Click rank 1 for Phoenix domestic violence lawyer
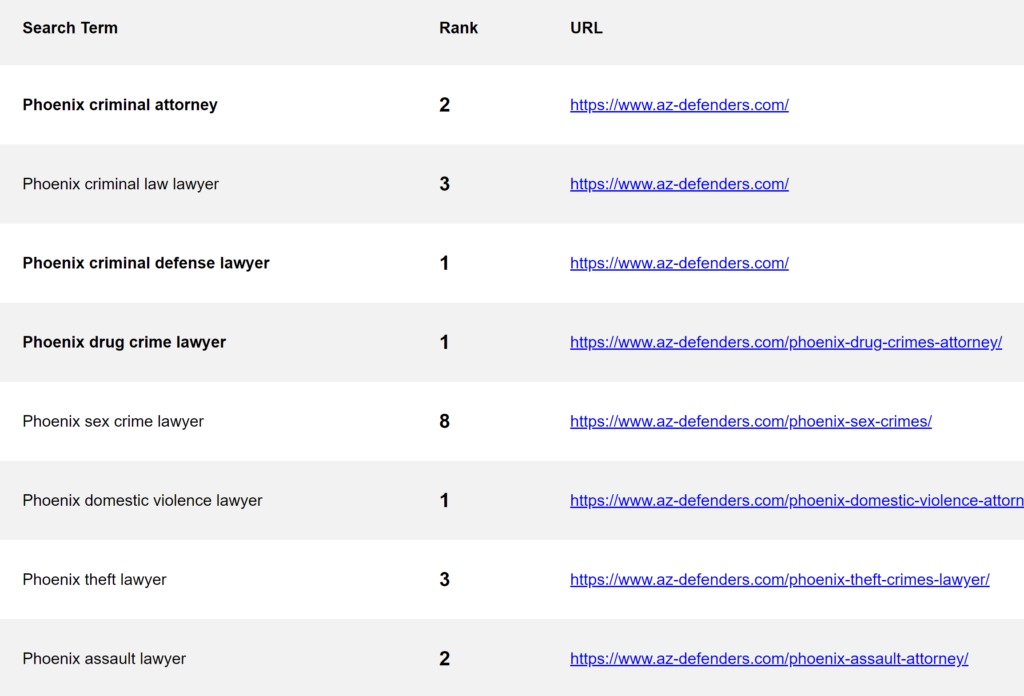Screen dimensions: 1024x696 tap(445, 500)
